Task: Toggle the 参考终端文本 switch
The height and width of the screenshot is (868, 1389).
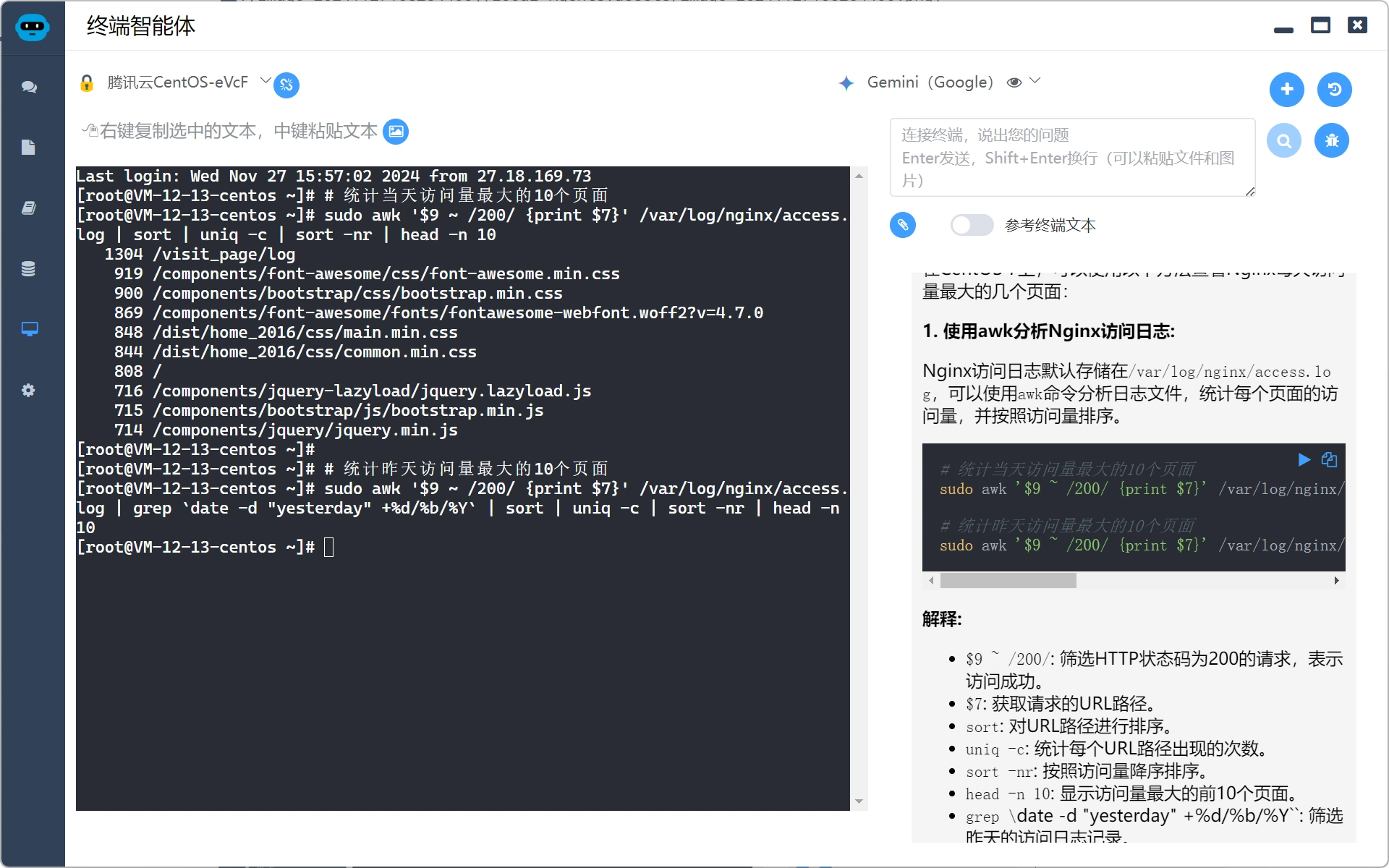Action: click(972, 225)
